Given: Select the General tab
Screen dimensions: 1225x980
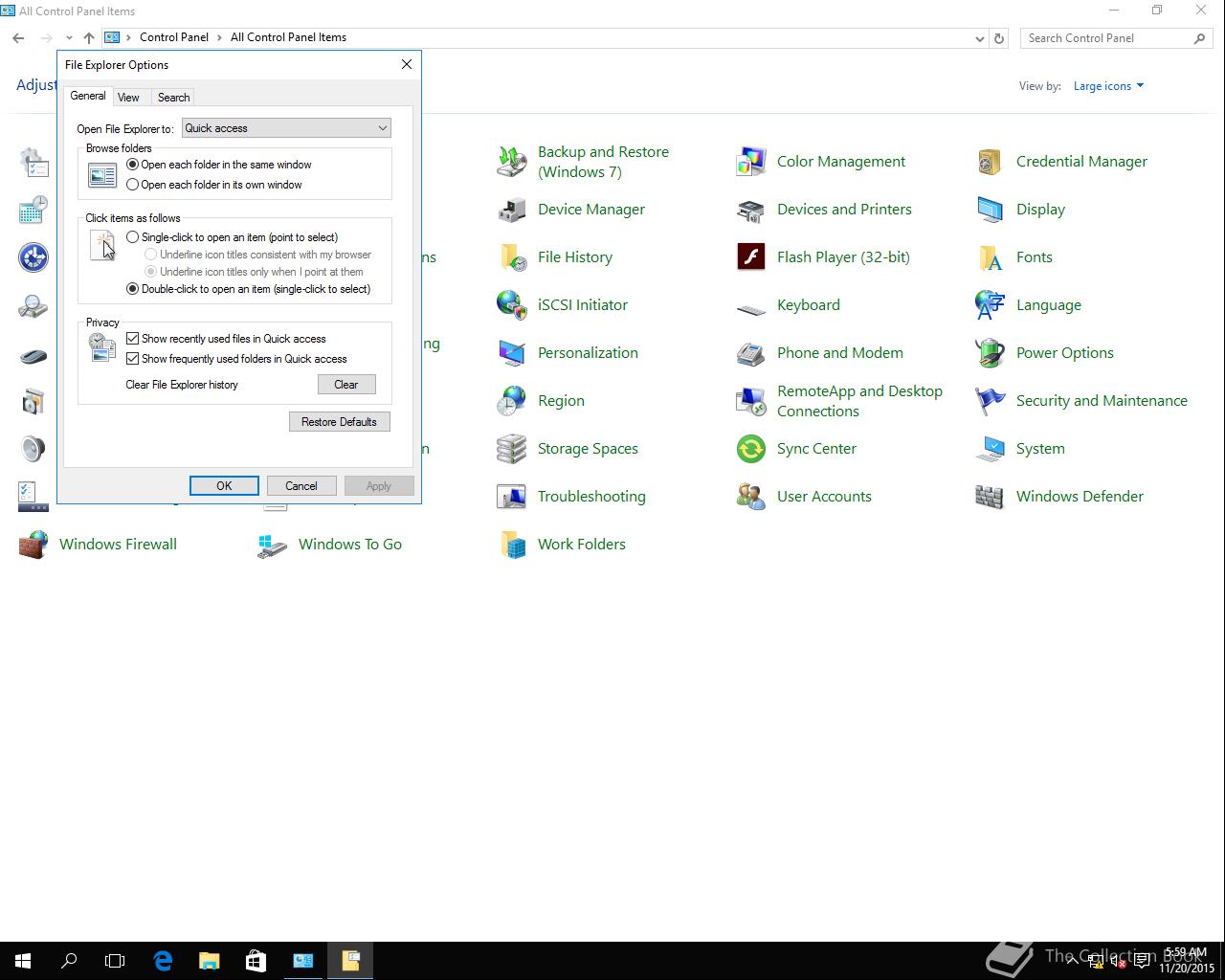Looking at the screenshot, I should point(88,96).
